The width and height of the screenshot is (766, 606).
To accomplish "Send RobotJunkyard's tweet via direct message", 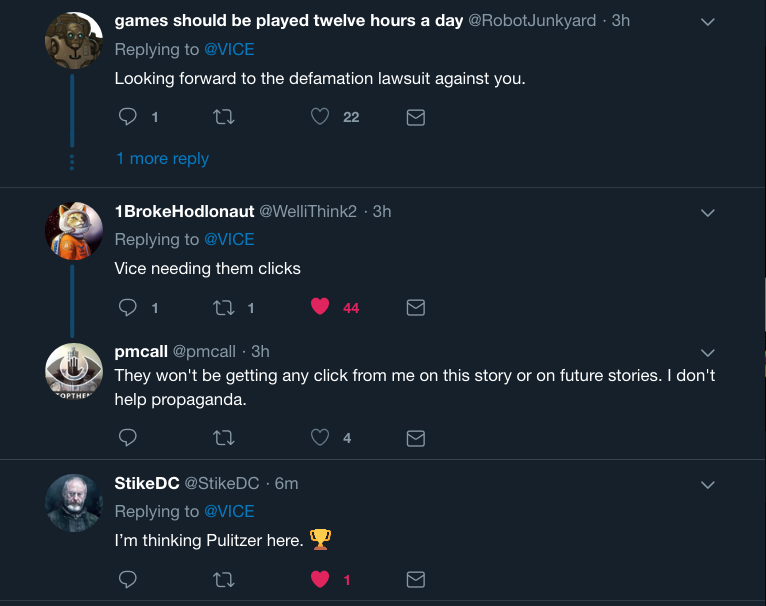I will pos(416,117).
